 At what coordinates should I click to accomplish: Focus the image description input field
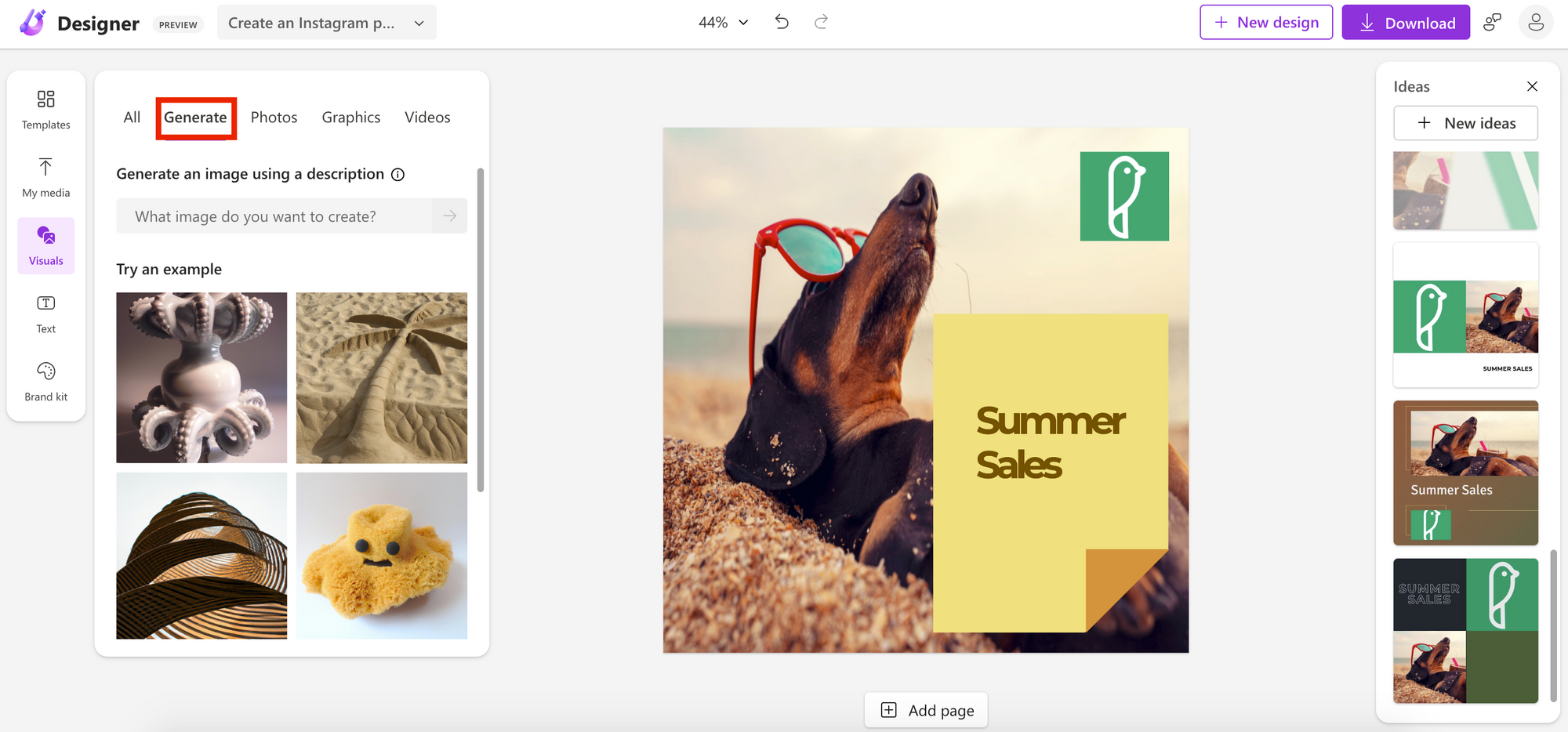click(274, 216)
